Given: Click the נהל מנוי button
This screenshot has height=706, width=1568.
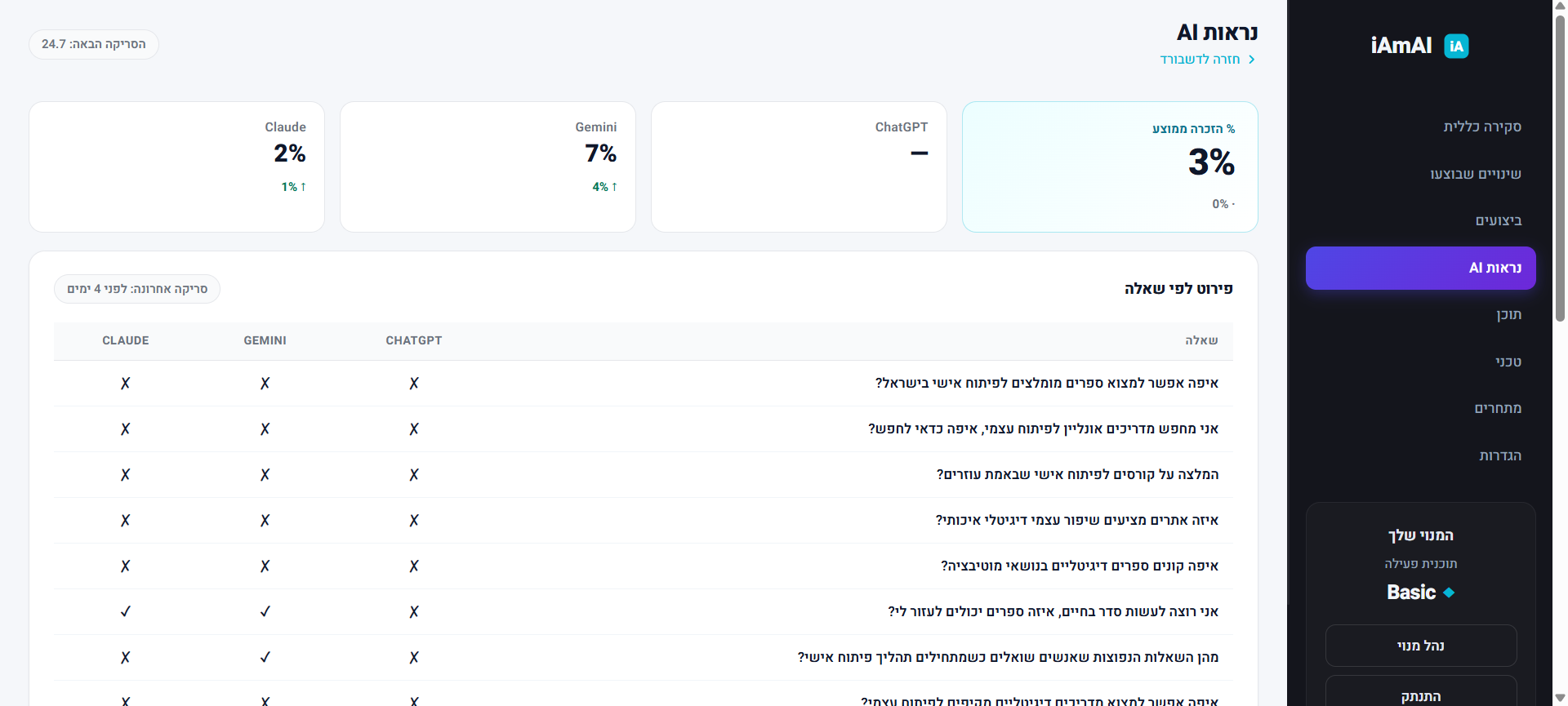Looking at the screenshot, I should (x=1421, y=646).
